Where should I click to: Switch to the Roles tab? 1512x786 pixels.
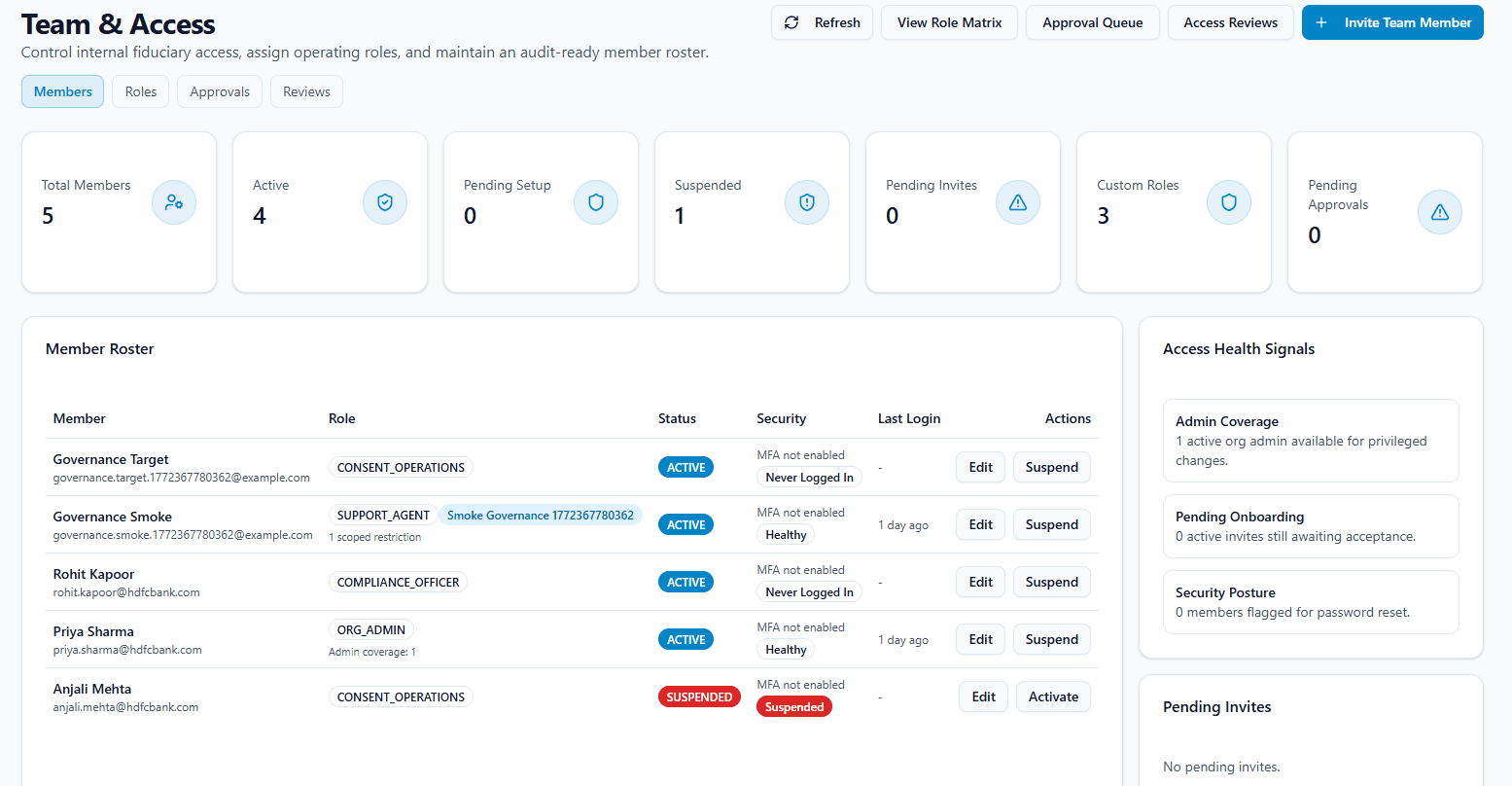[x=140, y=90]
